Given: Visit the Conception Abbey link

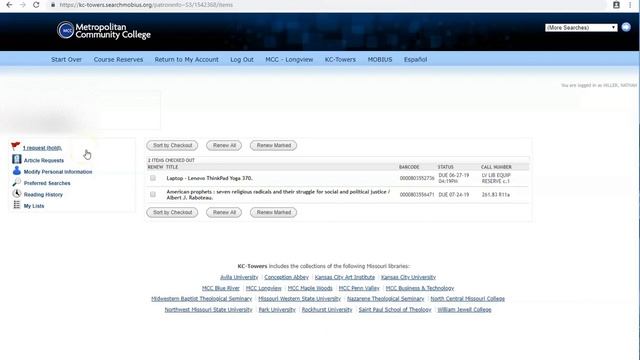Looking at the screenshot, I should [x=287, y=277].
